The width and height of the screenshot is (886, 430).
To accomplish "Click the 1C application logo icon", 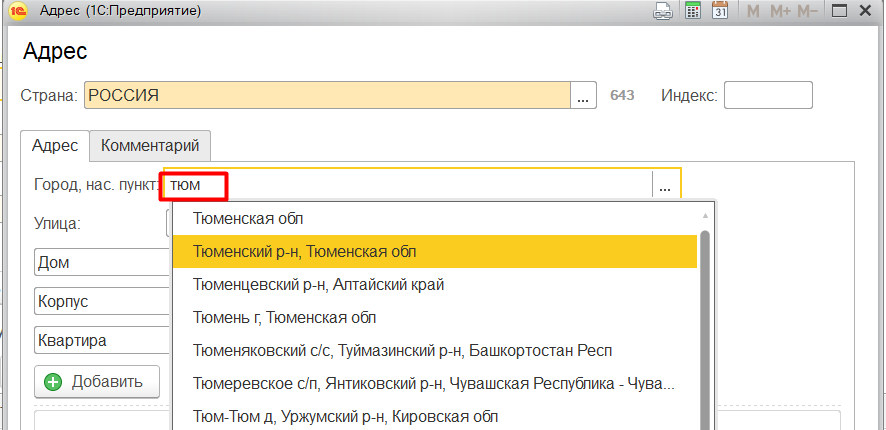I will click(x=18, y=12).
